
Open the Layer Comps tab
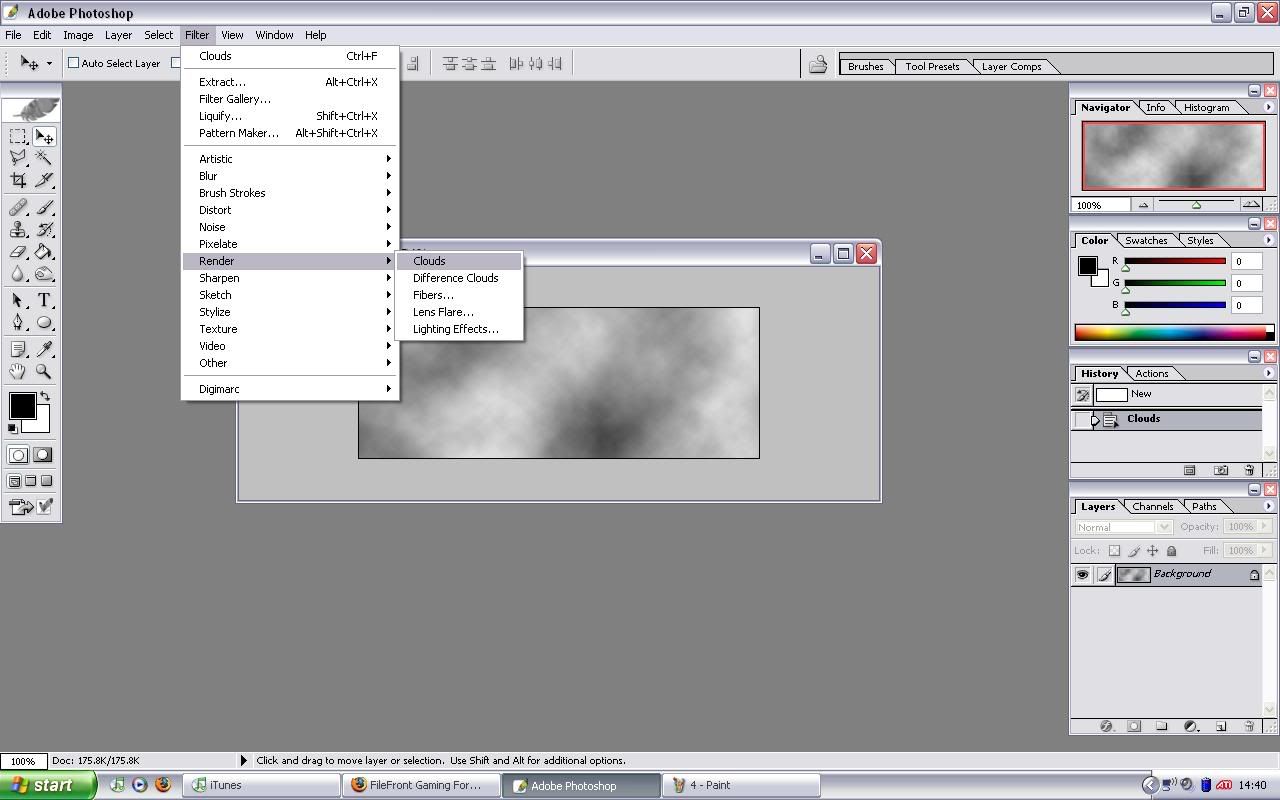coord(1011,67)
